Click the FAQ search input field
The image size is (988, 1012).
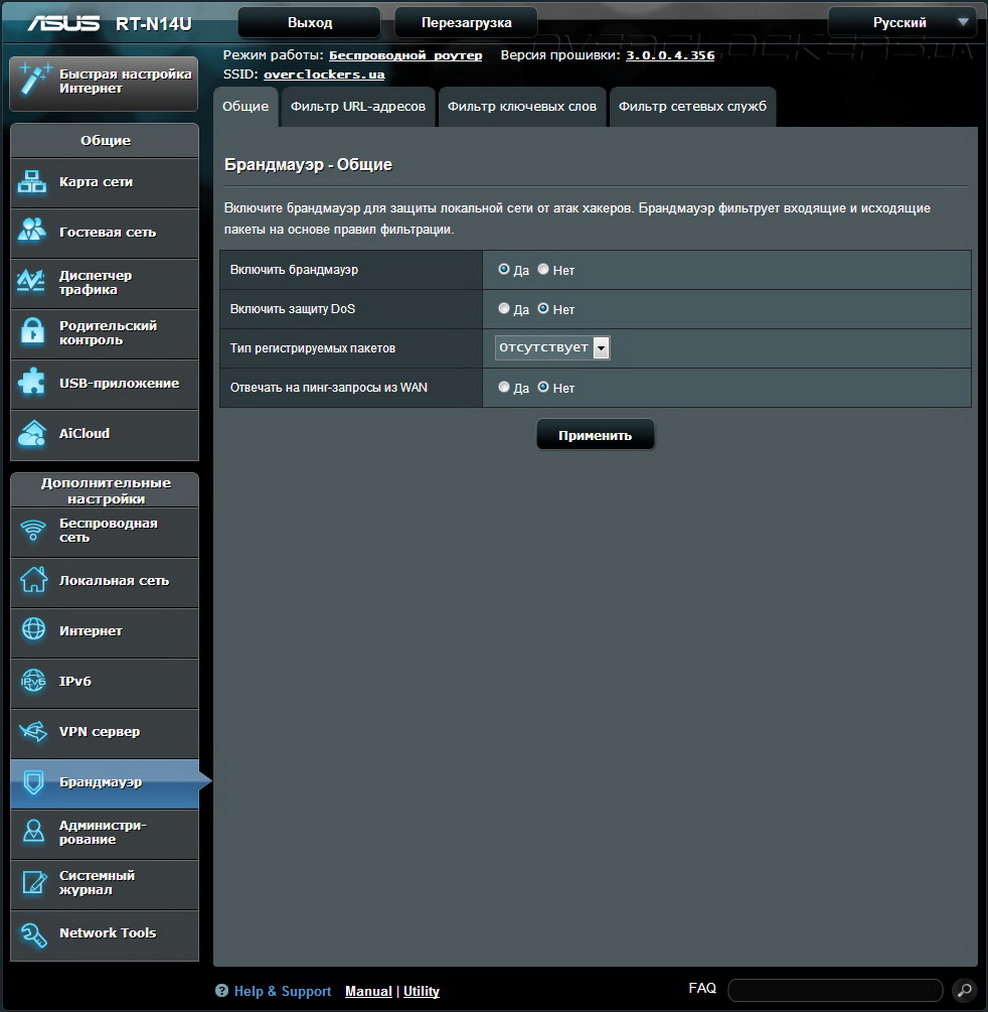coord(835,990)
